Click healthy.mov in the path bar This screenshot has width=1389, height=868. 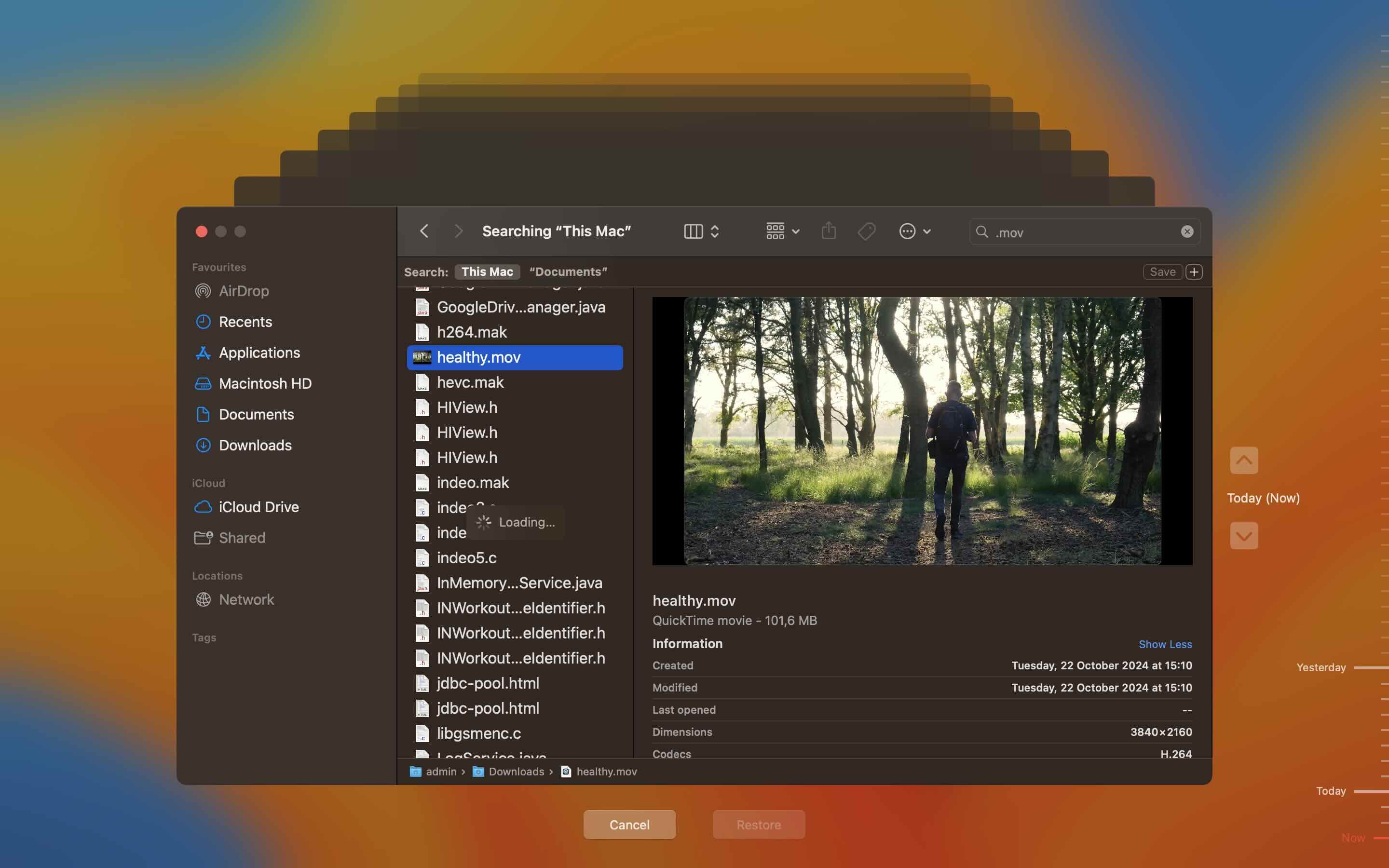599,772
